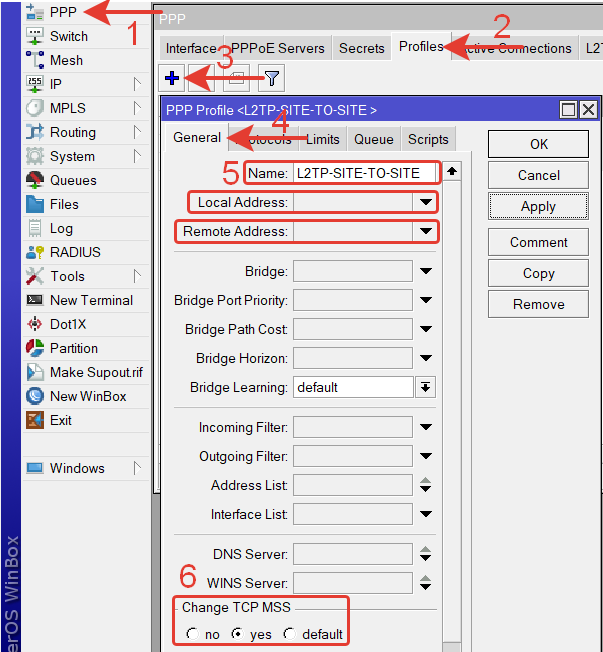
Task: Click the Exit icon
Action: pos(35,420)
